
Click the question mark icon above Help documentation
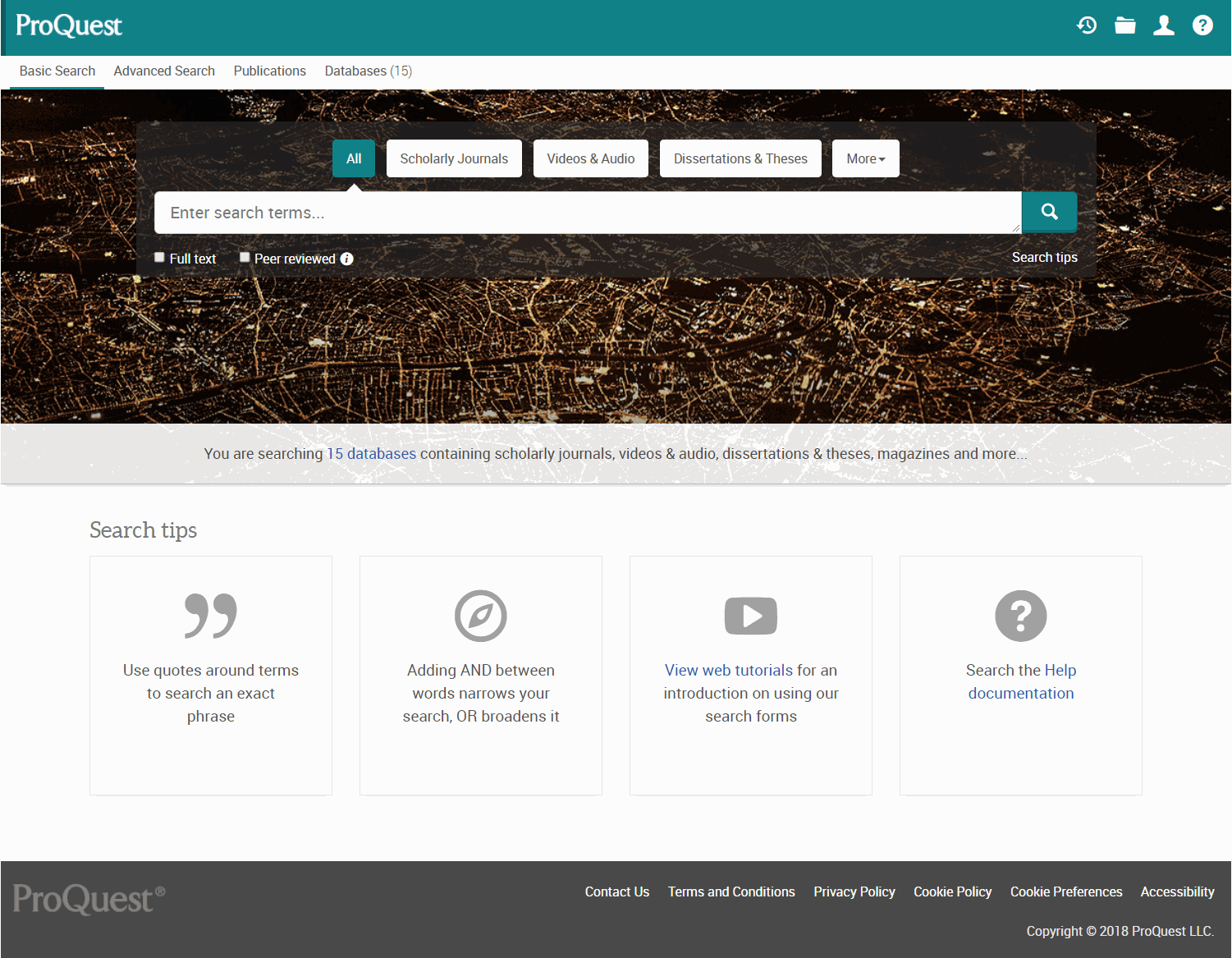point(1020,616)
